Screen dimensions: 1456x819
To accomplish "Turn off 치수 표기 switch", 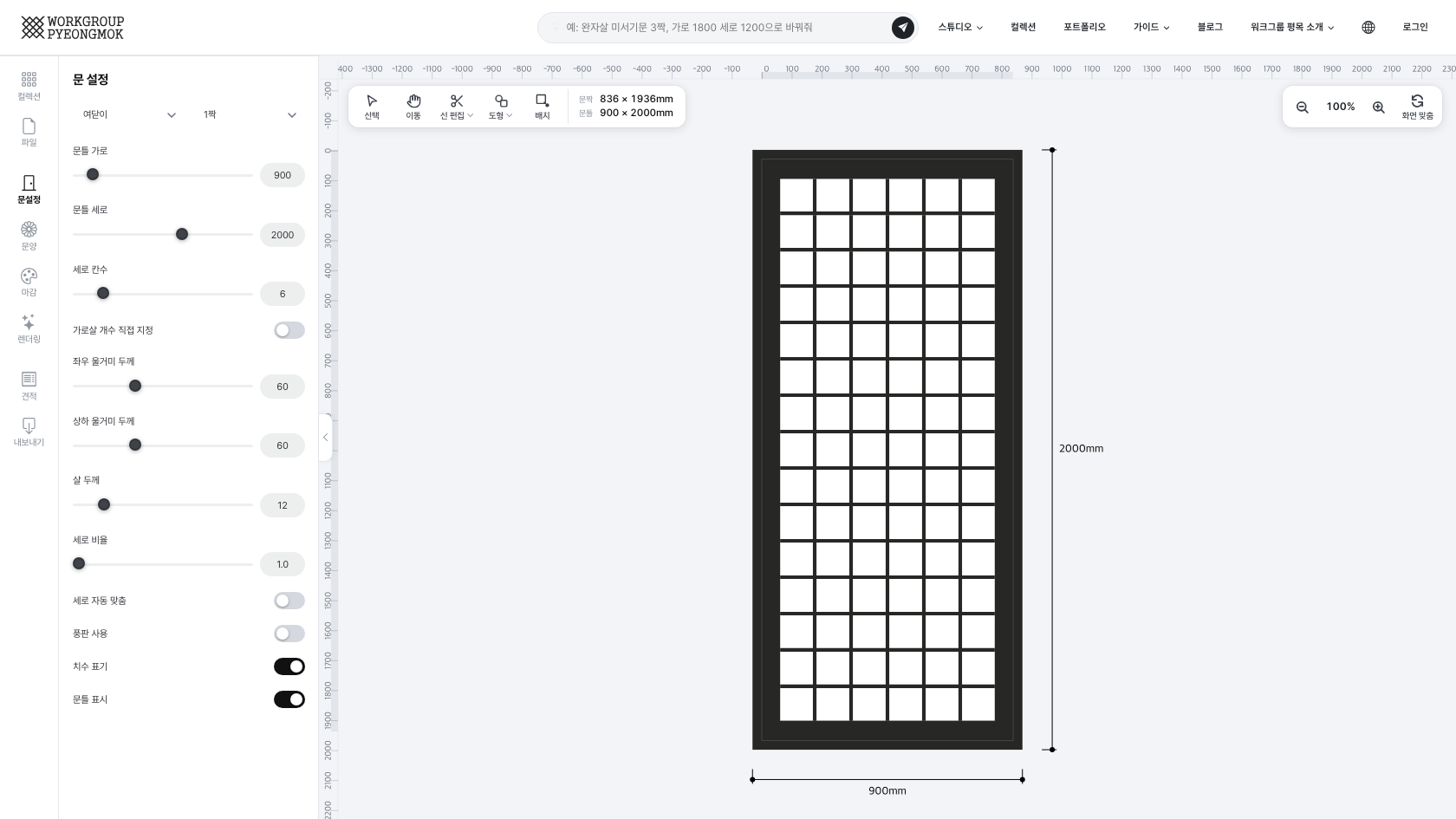I will pyautogui.click(x=289, y=666).
